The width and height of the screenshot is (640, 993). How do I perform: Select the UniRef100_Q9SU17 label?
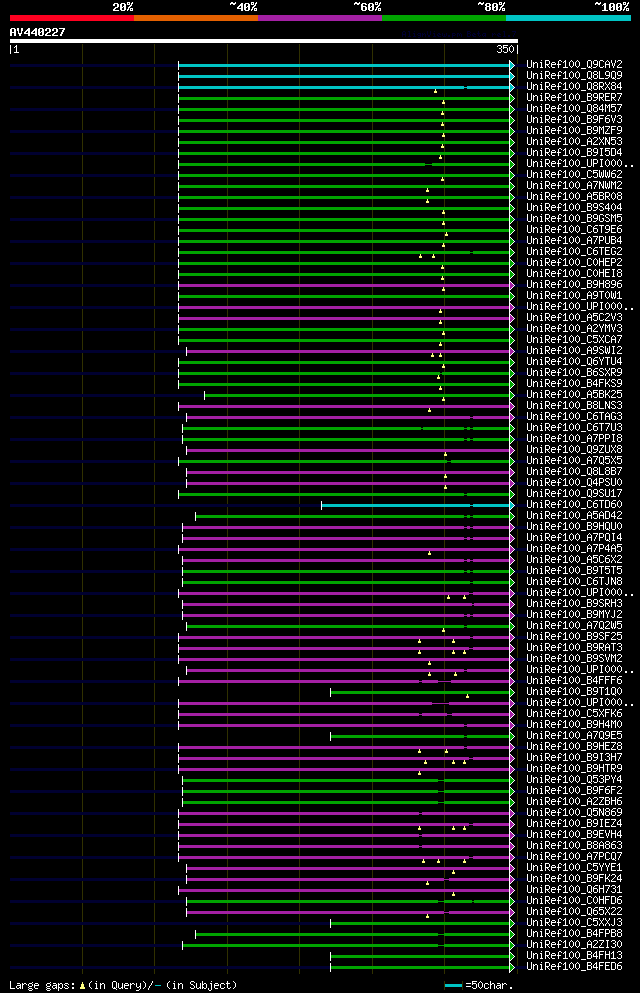(x=574, y=493)
